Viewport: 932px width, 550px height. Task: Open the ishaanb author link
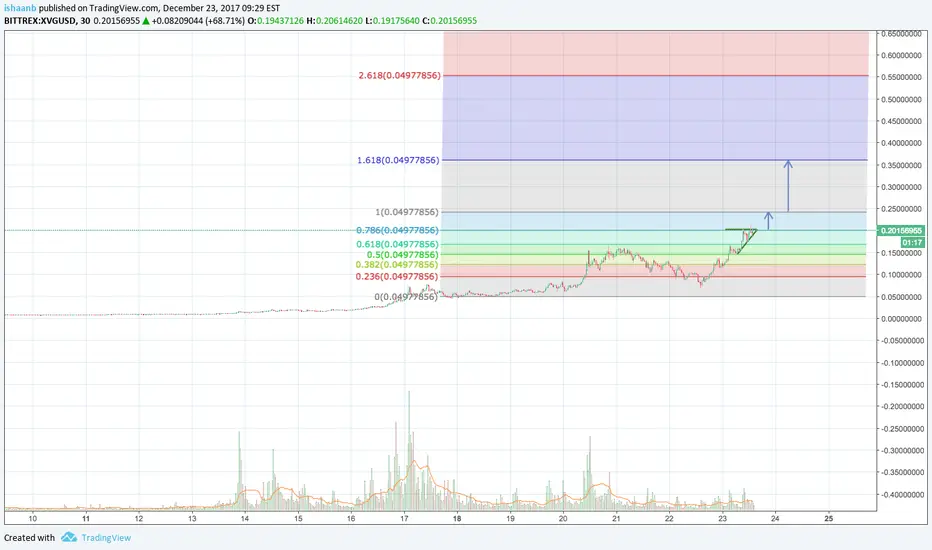pos(20,8)
